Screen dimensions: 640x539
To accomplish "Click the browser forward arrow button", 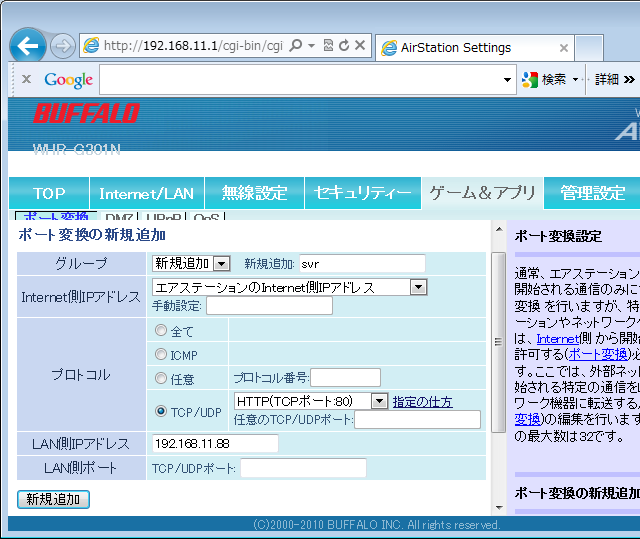I will coord(62,46).
